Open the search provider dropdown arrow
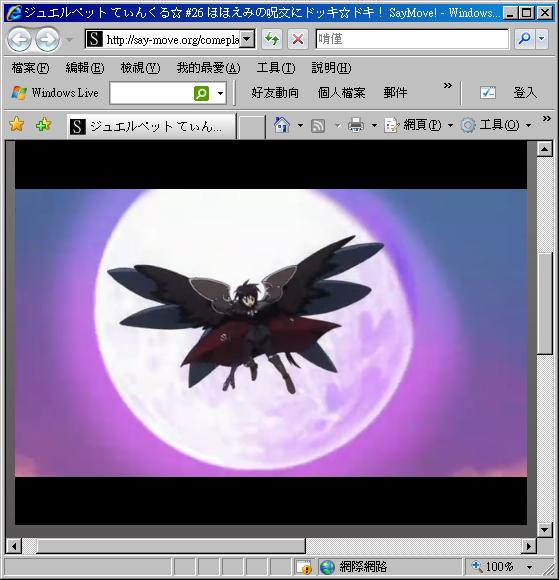This screenshot has height=580, width=559. point(542,39)
